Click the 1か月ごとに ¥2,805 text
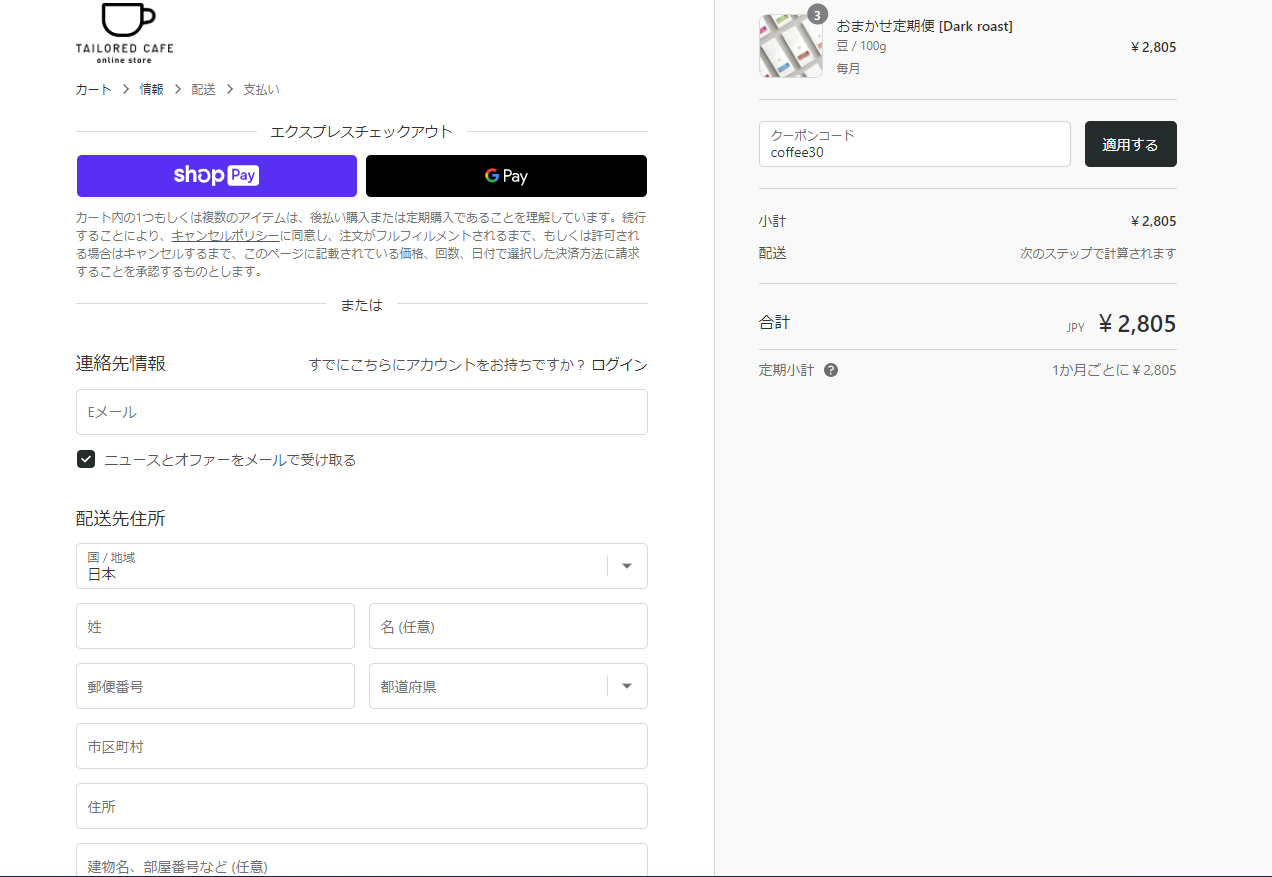This screenshot has height=877, width=1272. point(1114,370)
